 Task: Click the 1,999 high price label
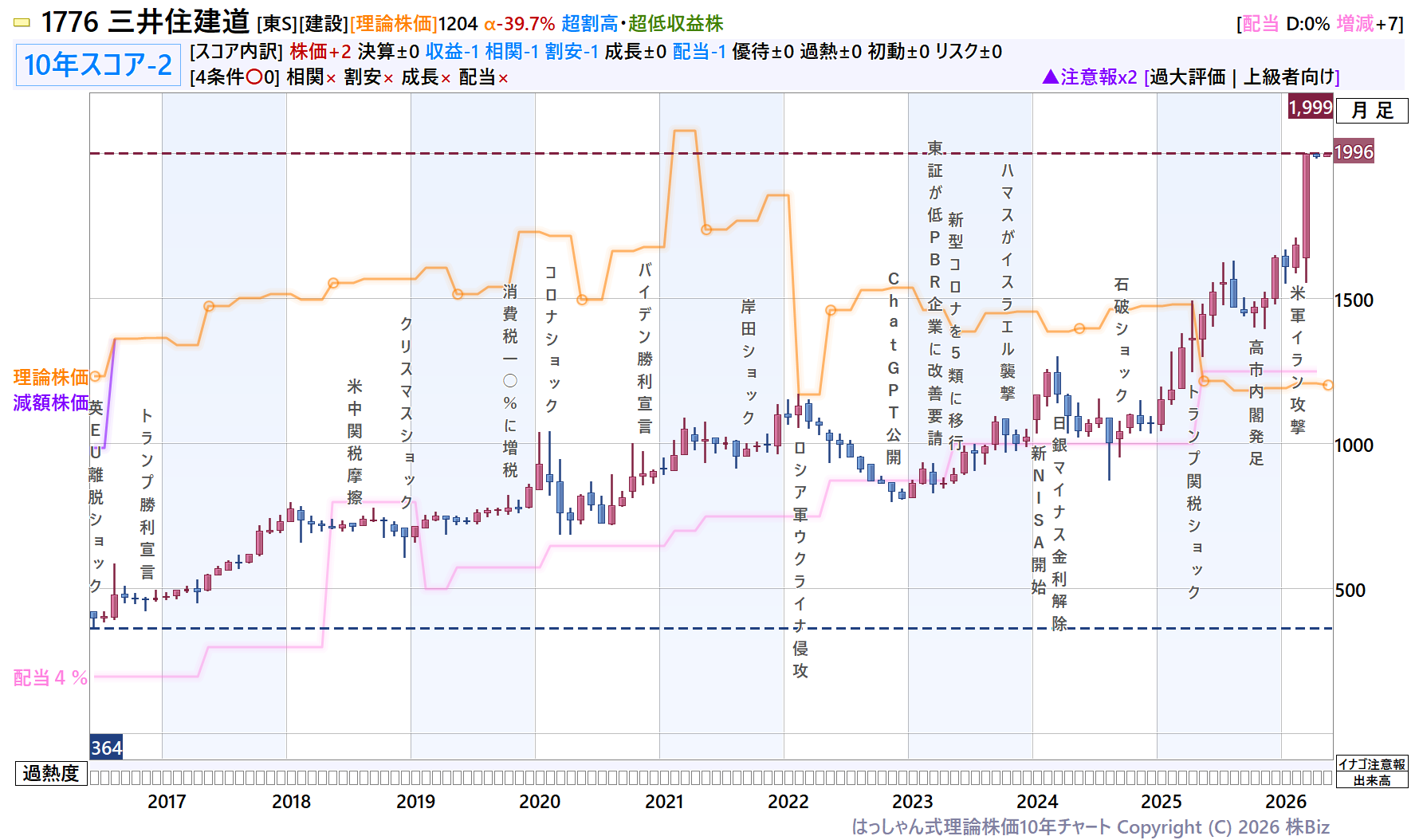[1311, 107]
